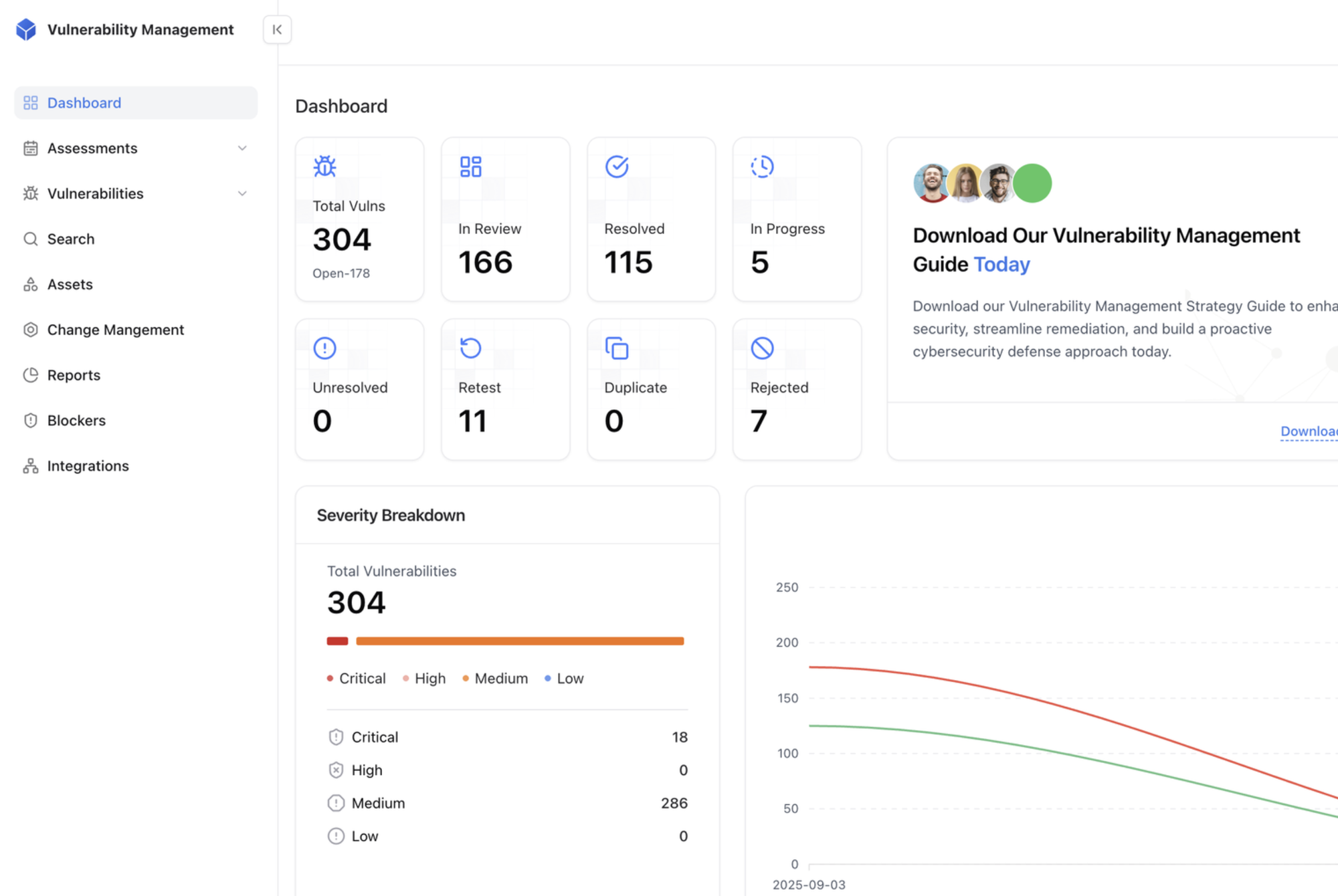Click the Retest refresh icon
Screen dimensions: 1338x896
click(x=471, y=348)
